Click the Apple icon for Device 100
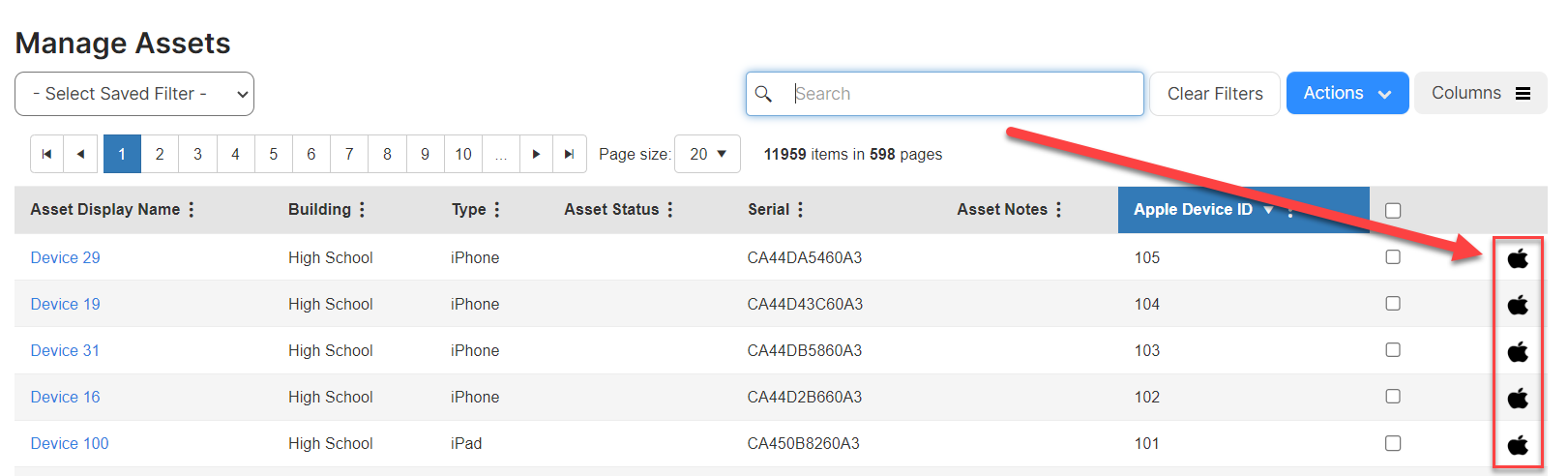Screen dimensions: 1568x476 coord(1518,444)
